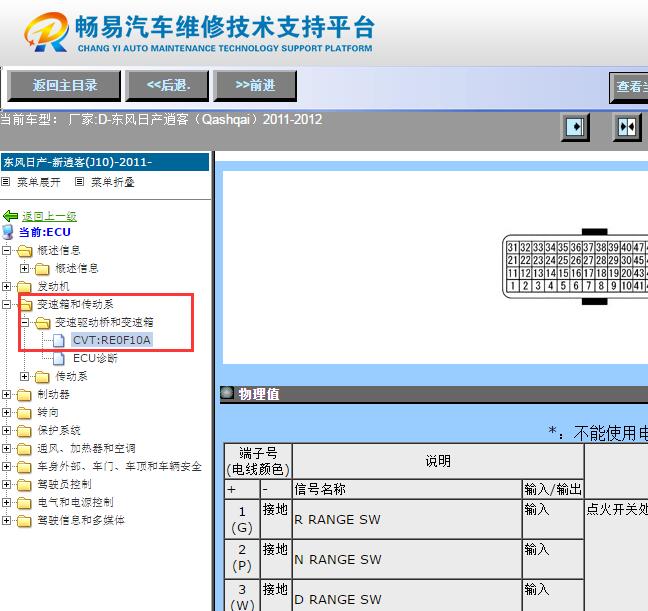This screenshot has width=648, height=611.
Task: Select 菜单折叠 to collapse the menu
Action: [x=112, y=182]
